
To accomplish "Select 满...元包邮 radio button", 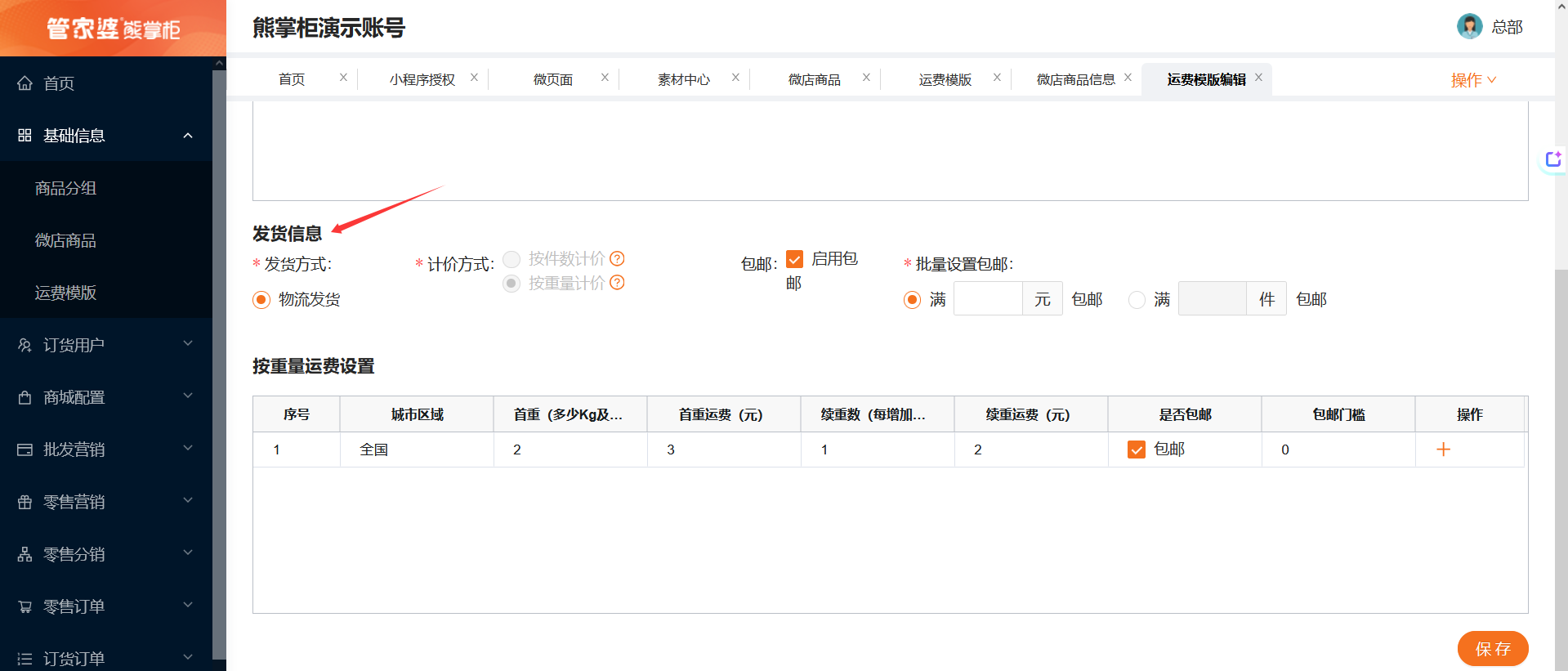I will [x=912, y=300].
